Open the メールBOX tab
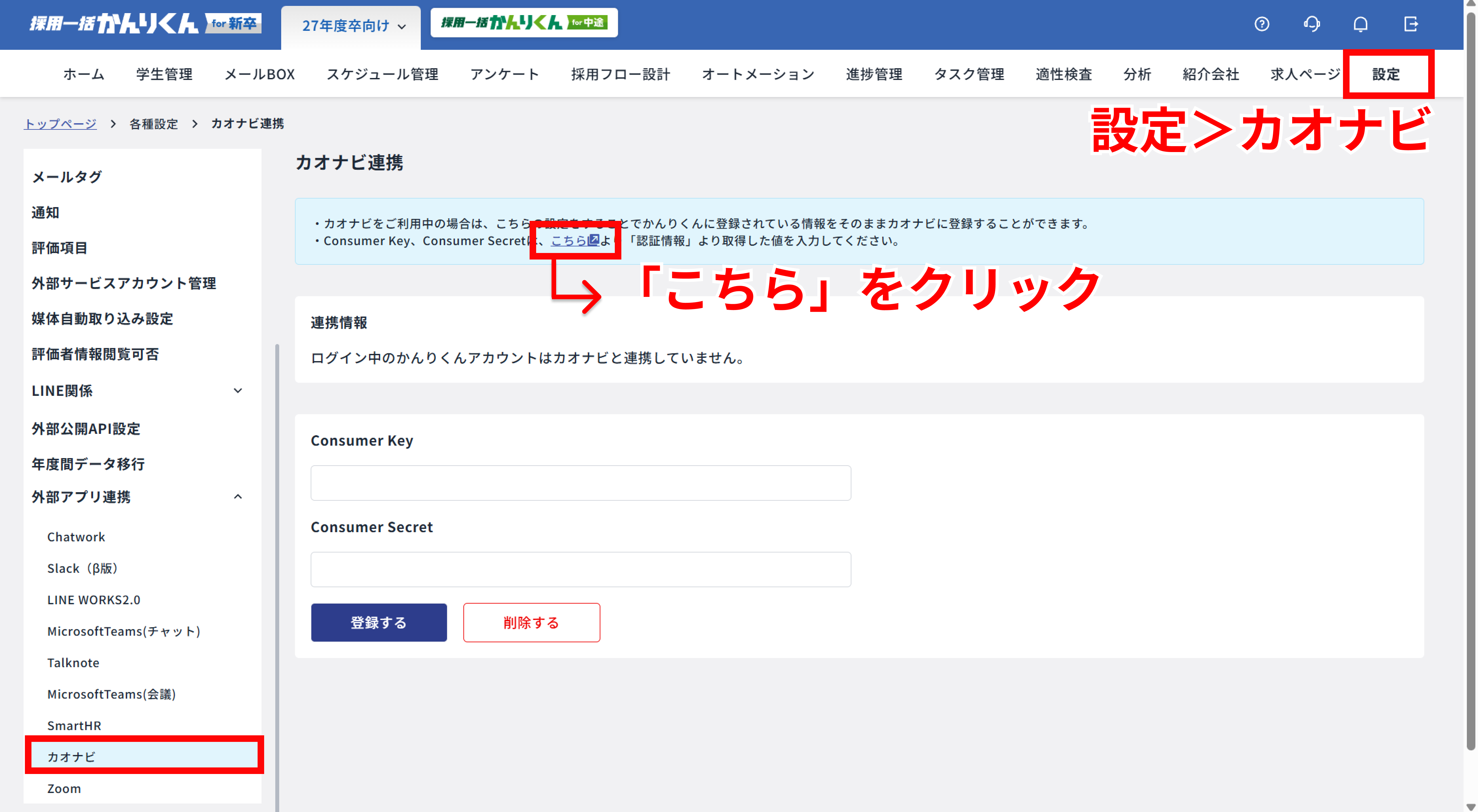This screenshot has height=812, width=1478. [259, 73]
